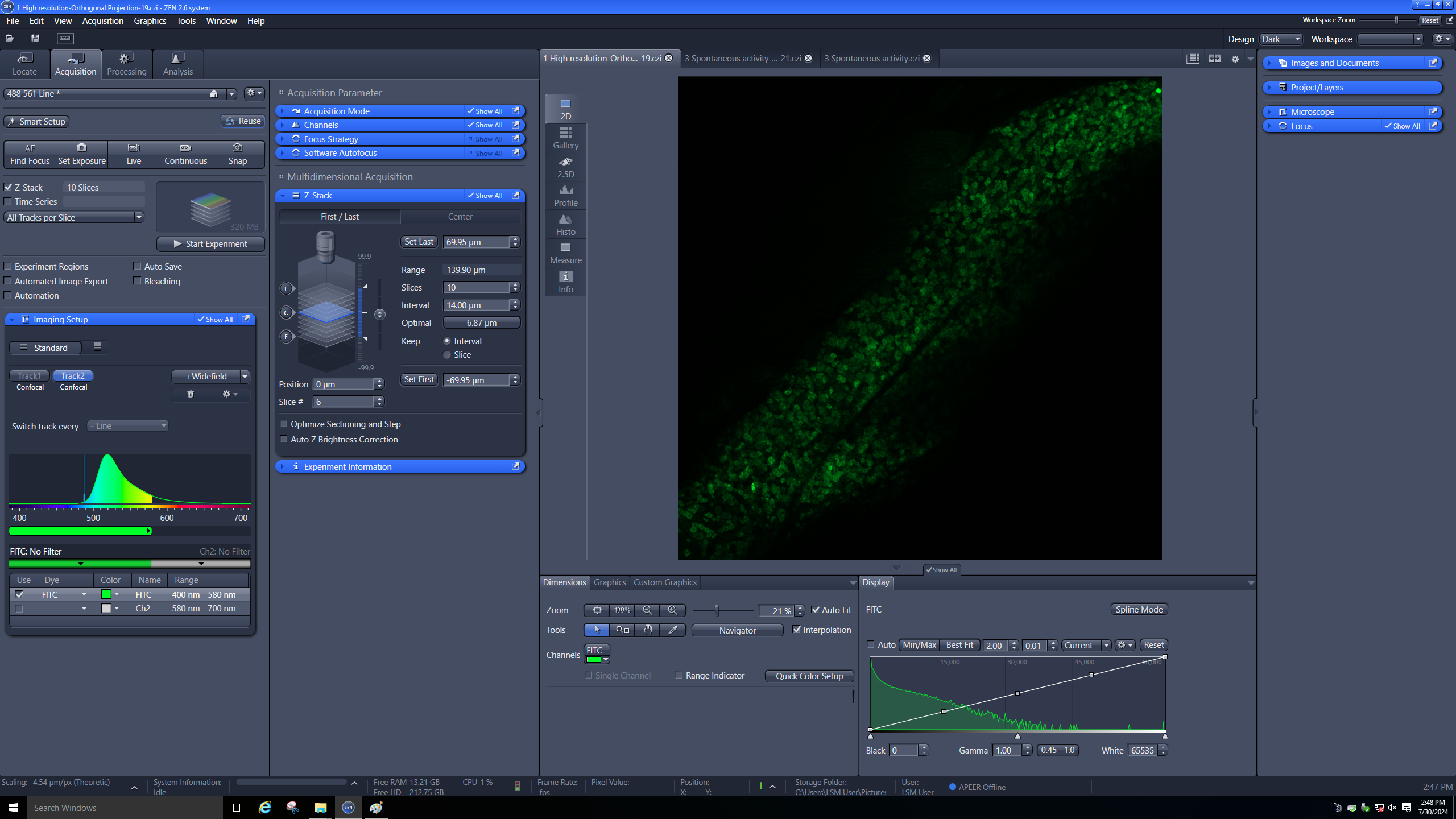Enable the Range Indicator checkbox
1456x819 pixels.
pos(679,675)
